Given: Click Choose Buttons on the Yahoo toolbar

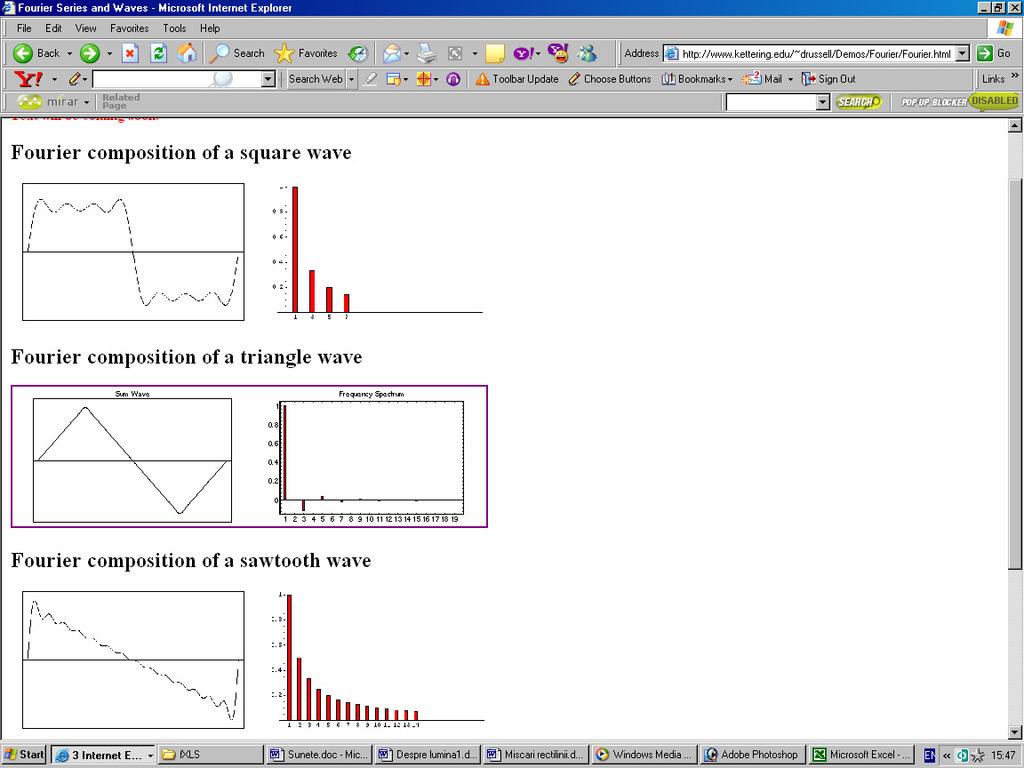Looking at the screenshot, I should pos(610,79).
